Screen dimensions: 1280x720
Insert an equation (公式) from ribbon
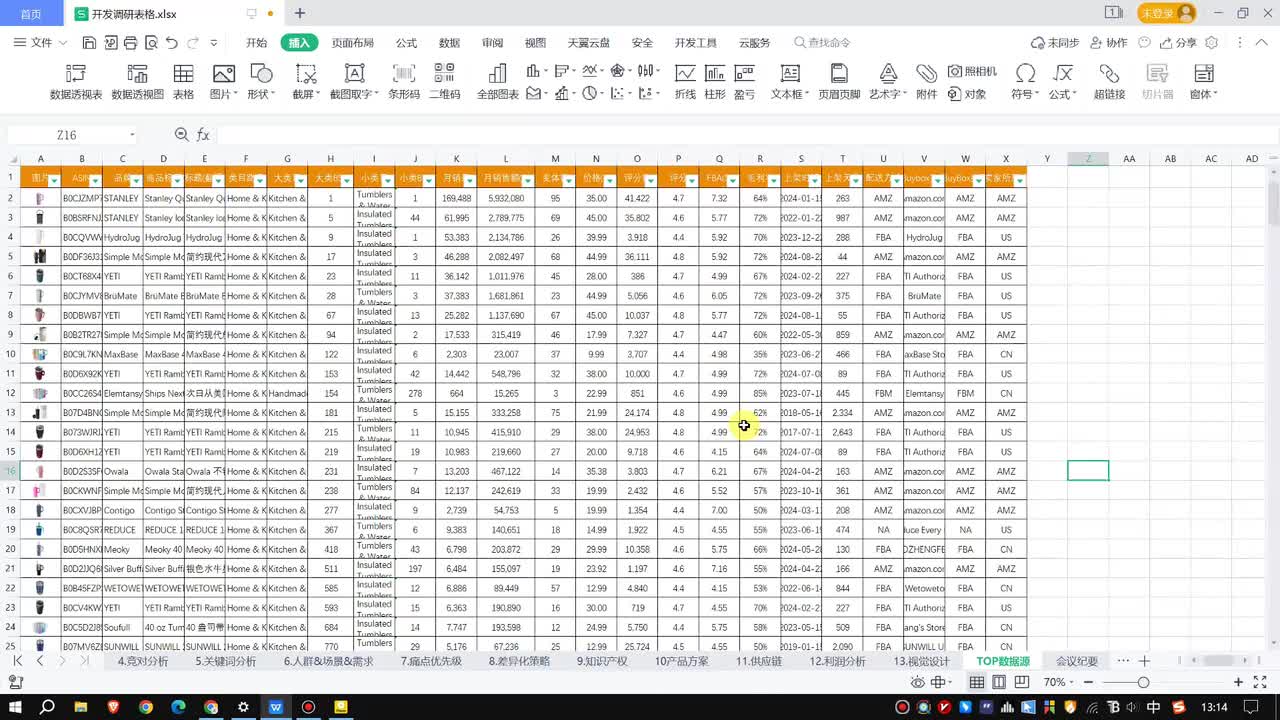pos(1062,82)
